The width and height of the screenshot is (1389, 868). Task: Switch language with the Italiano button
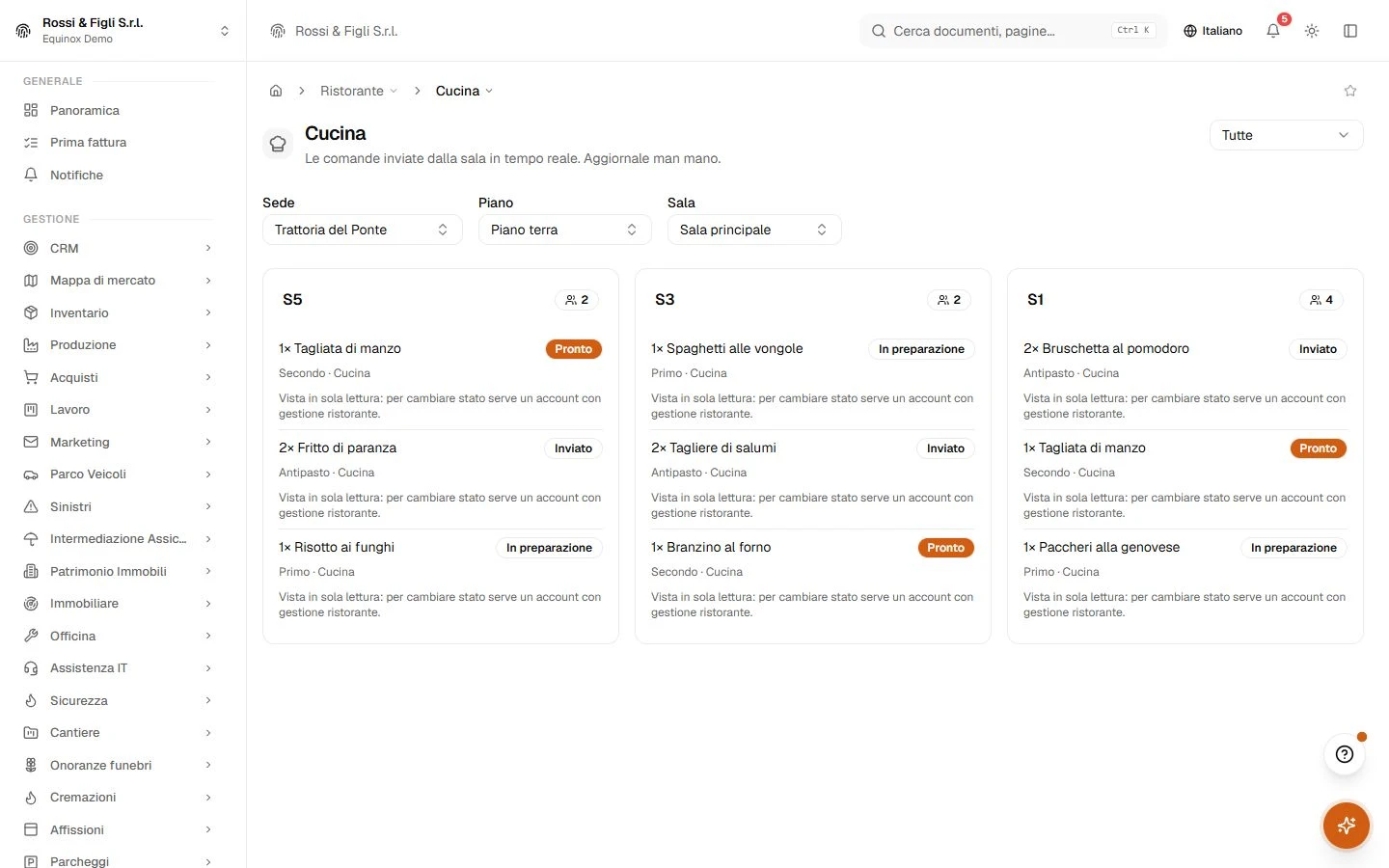pyautogui.click(x=1212, y=31)
